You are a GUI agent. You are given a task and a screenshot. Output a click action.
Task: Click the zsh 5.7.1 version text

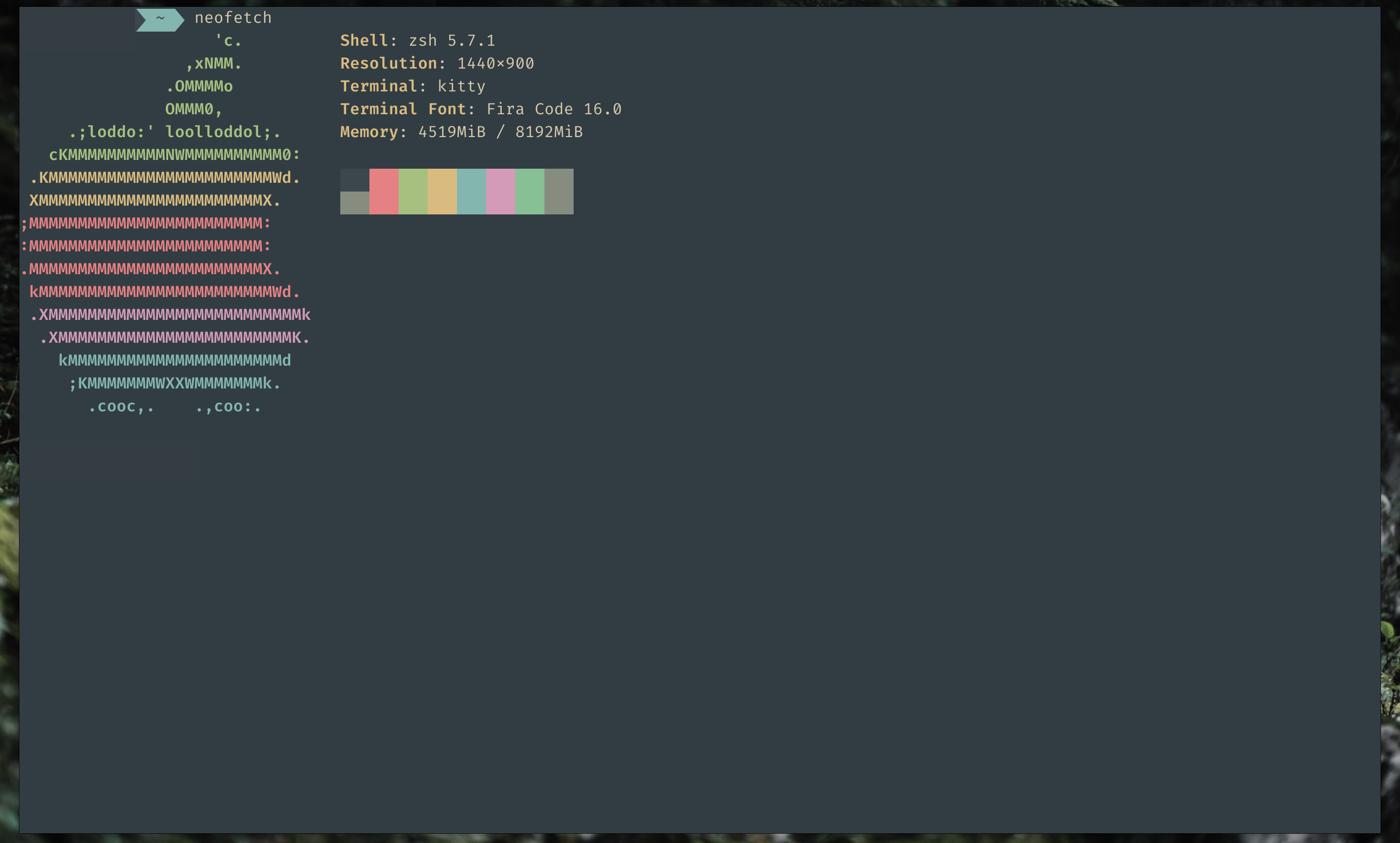[452, 41]
